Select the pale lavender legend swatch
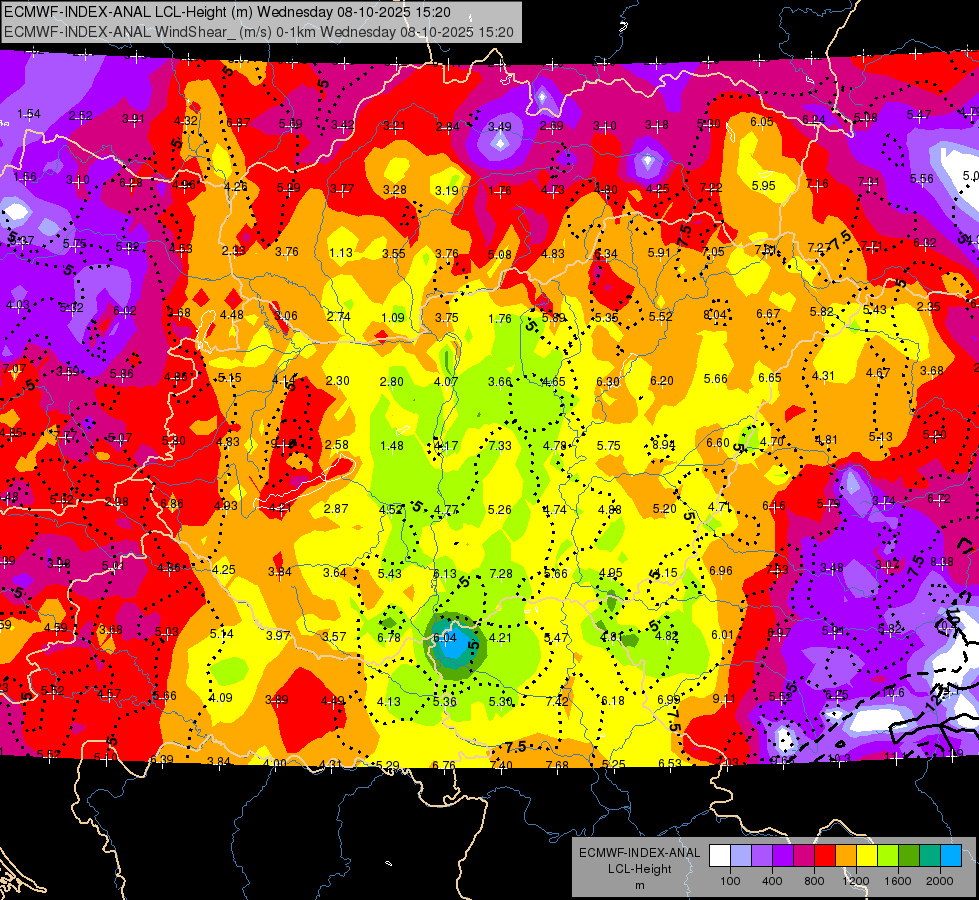 tap(741, 856)
